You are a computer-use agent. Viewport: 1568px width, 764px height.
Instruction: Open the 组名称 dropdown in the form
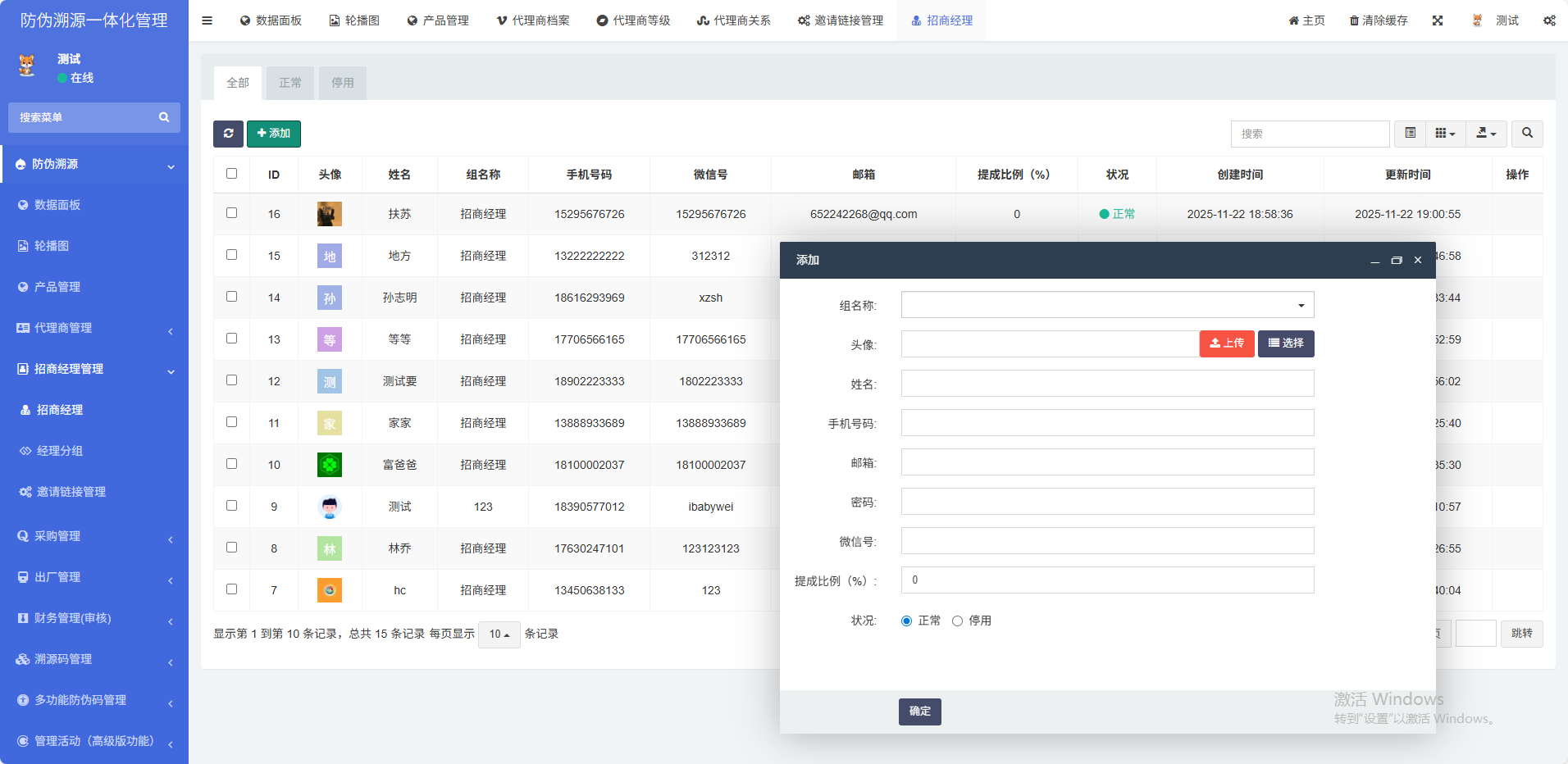(1107, 305)
